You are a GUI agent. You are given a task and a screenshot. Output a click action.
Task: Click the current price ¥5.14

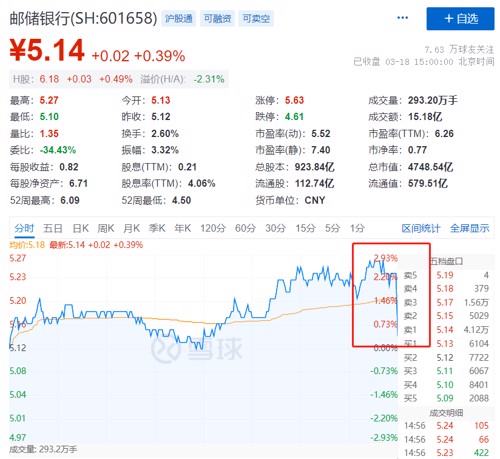coord(47,50)
